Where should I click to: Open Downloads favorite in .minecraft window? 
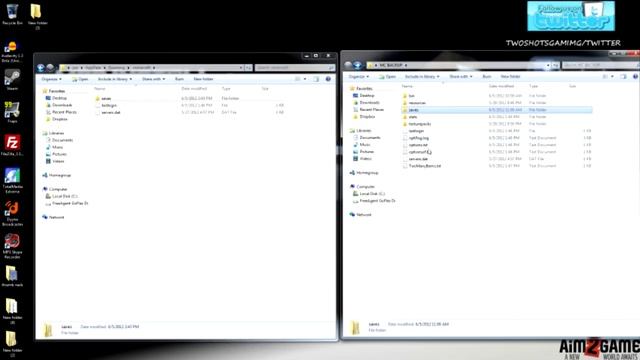[62, 105]
